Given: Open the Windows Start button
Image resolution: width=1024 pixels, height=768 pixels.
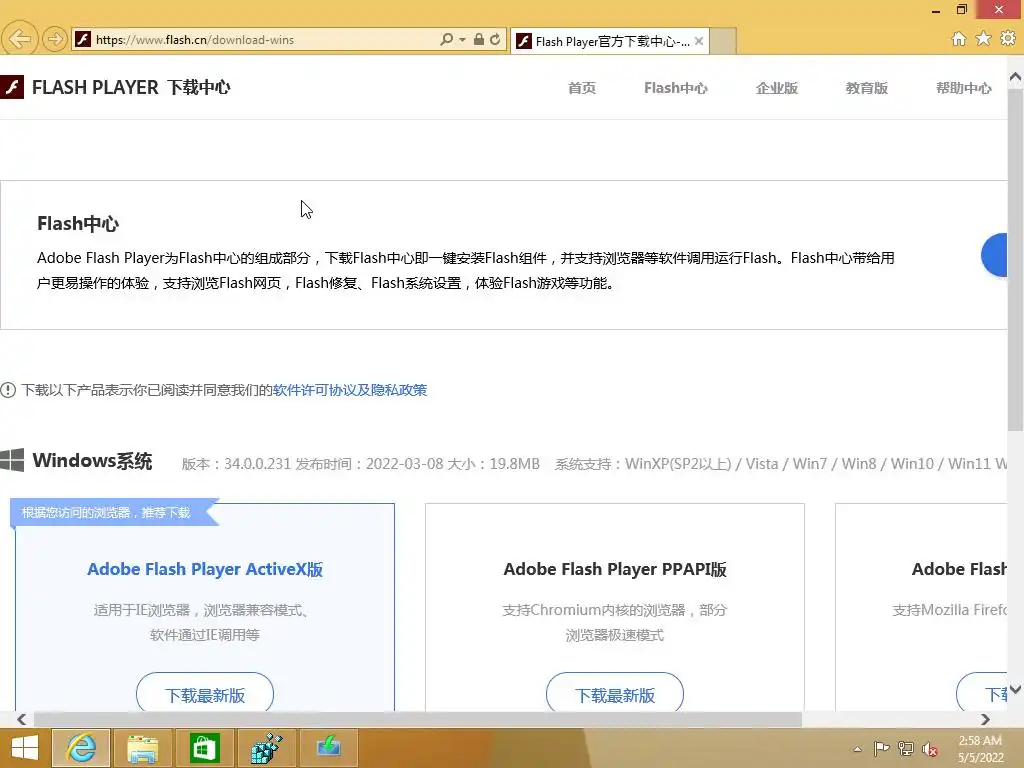Looking at the screenshot, I should click(24, 748).
